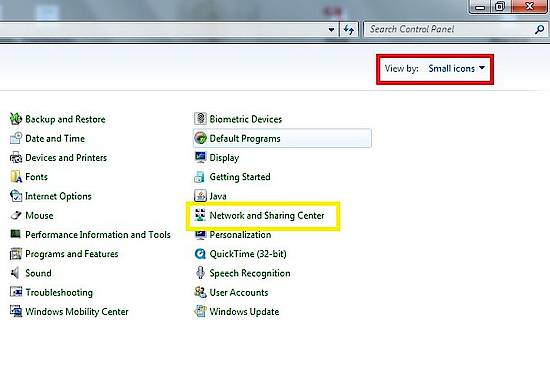
Task: Click the Fonts folder icon
Action: click(x=16, y=177)
